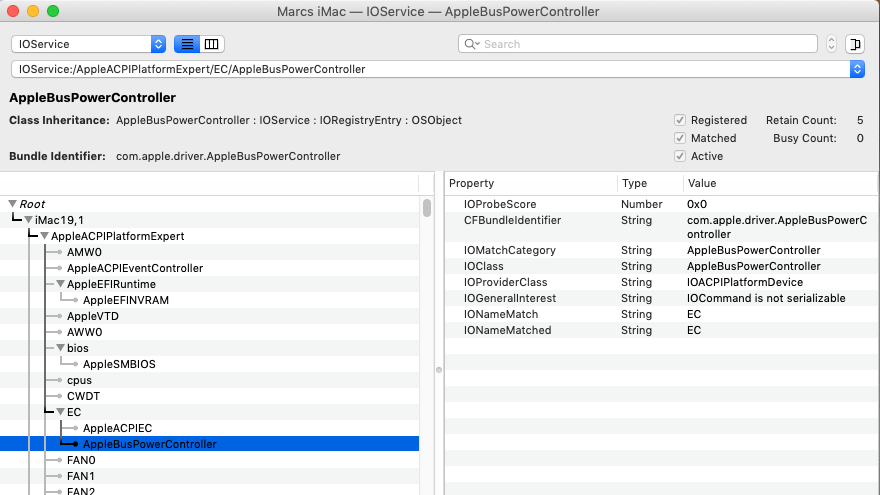Select the AppleACPIEC tree entry
Viewport: 880px width, 495px height.
[117, 428]
